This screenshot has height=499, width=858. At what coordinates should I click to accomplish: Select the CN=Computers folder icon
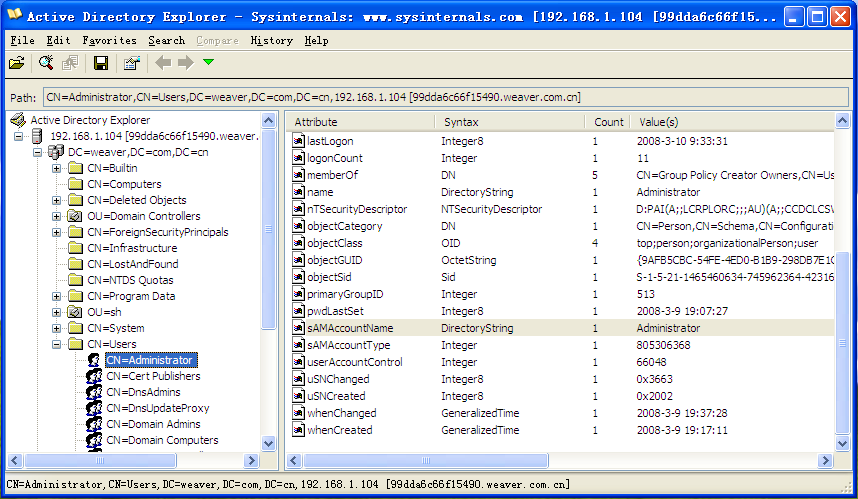pos(76,184)
